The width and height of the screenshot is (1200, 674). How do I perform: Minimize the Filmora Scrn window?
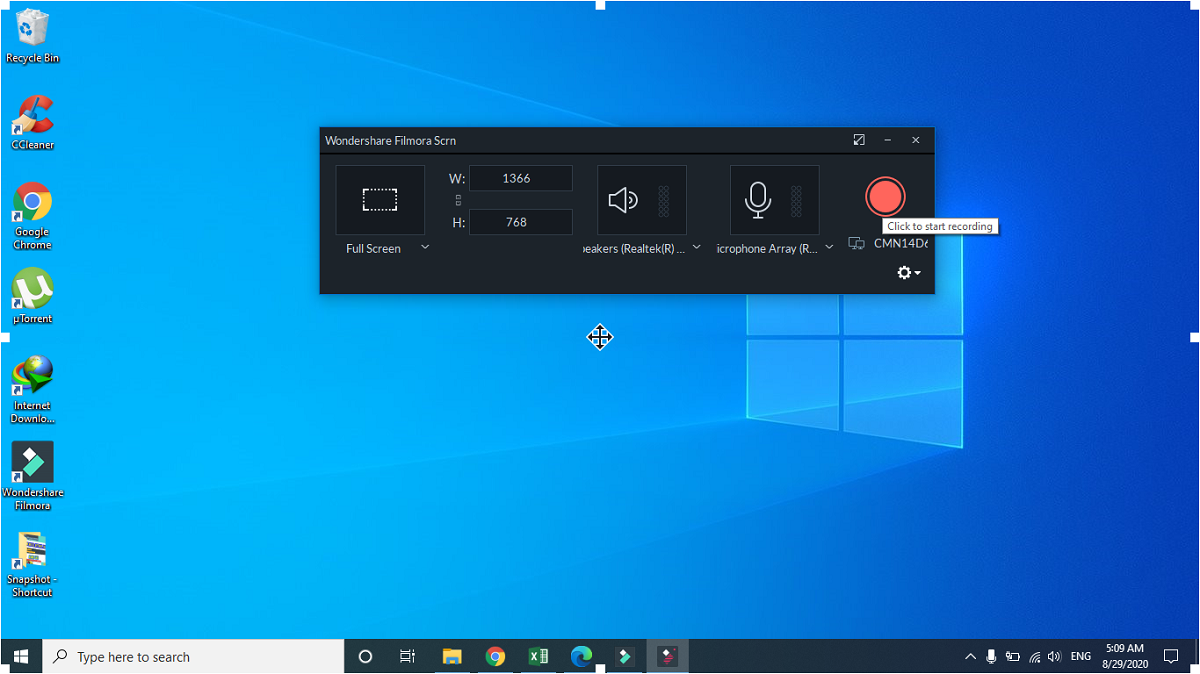[887, 140]
